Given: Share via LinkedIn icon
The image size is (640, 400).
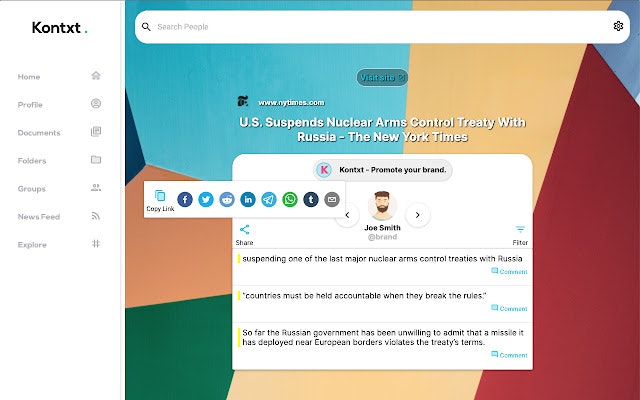Looking at the screenshot, I should [248, 200].
